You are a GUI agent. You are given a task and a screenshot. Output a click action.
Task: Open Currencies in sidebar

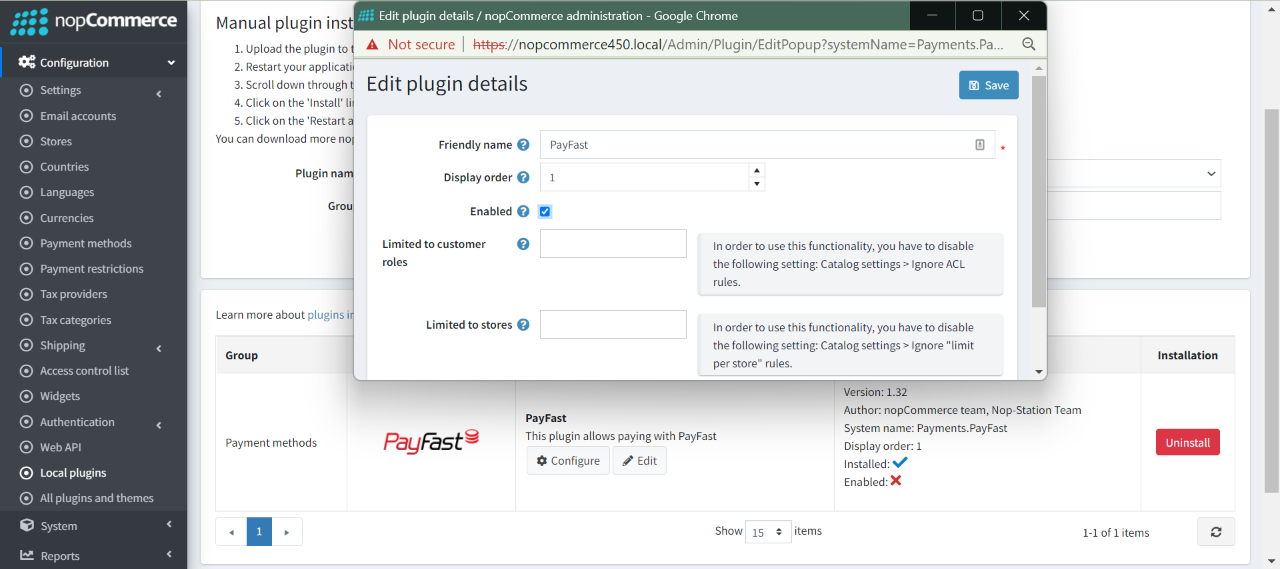pos(67,218)
